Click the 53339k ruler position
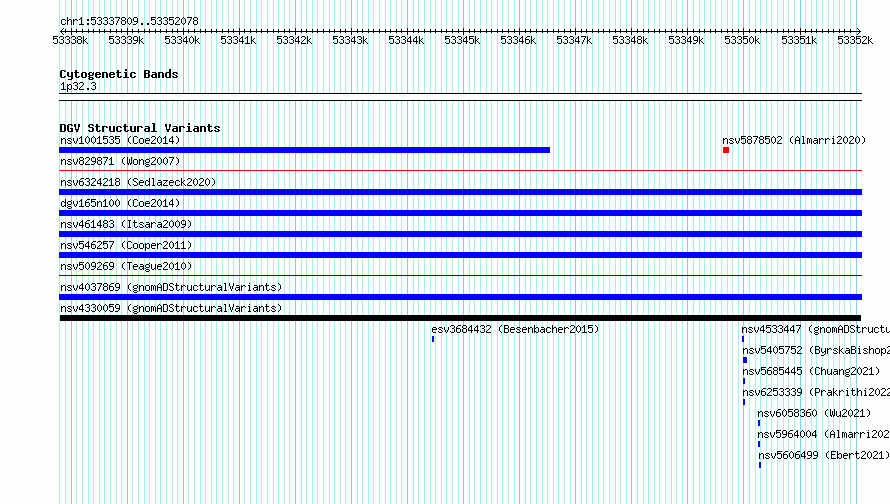 [126, 40]
